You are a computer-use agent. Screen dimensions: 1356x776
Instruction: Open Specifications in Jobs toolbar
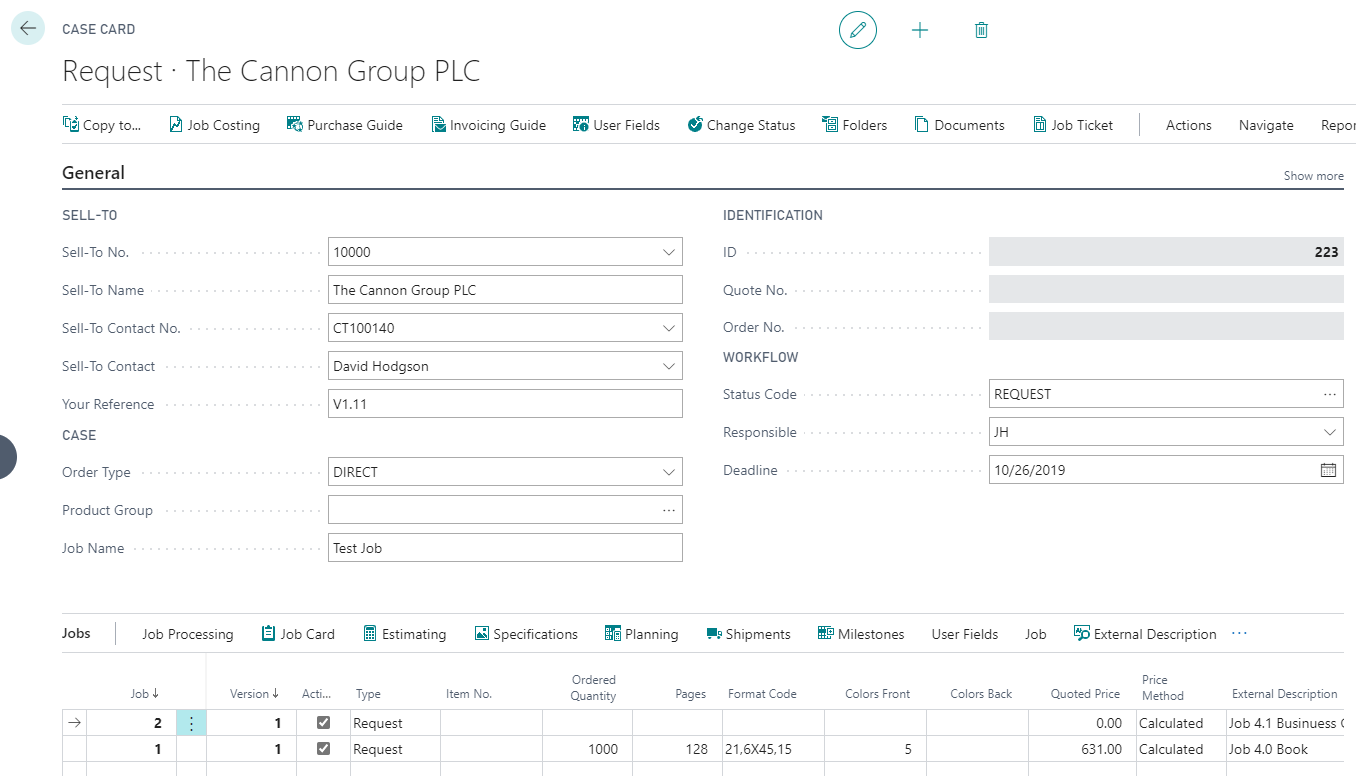[x=526, y=634]
